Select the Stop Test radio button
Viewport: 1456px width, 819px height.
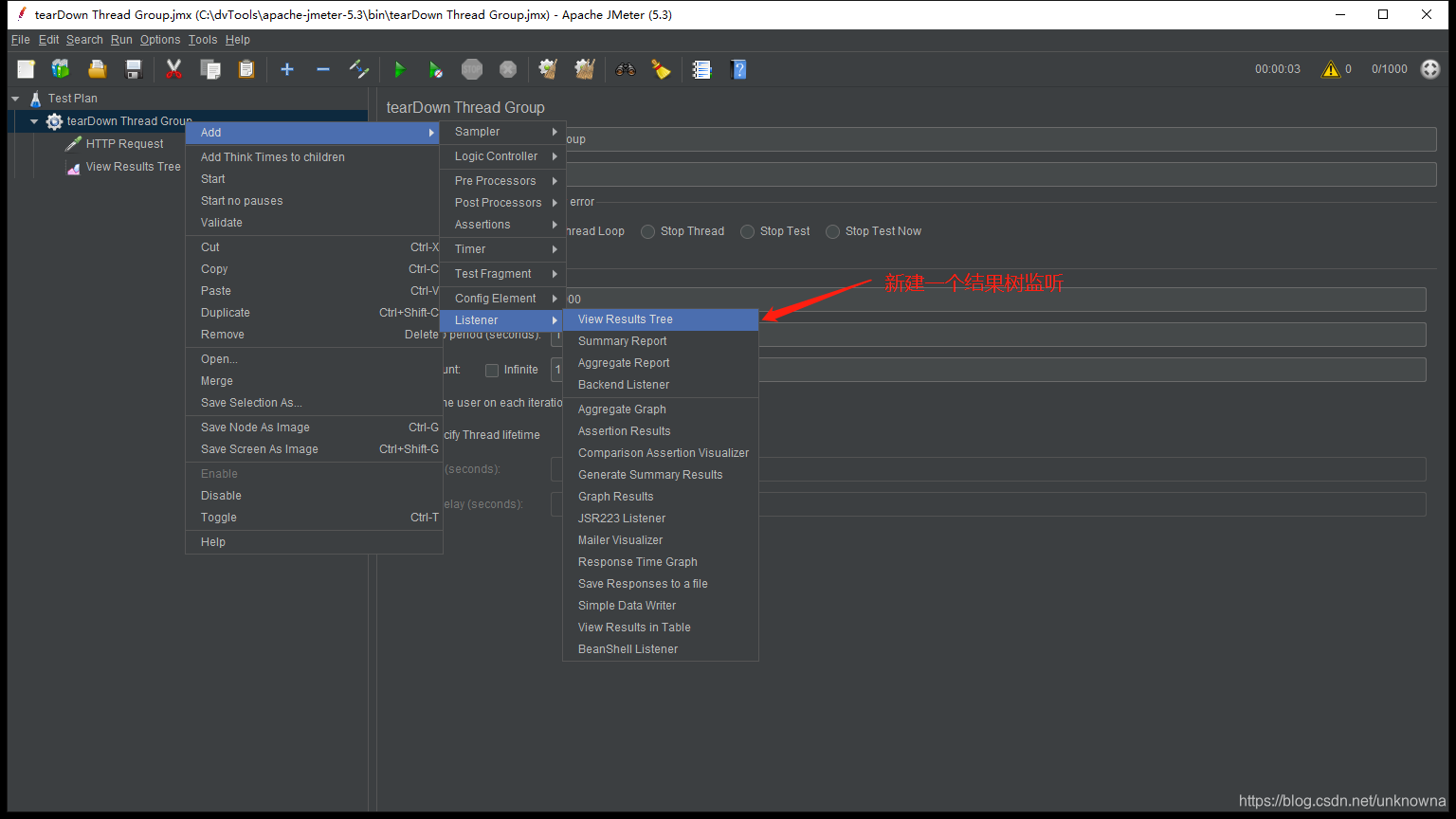(748, 231)
